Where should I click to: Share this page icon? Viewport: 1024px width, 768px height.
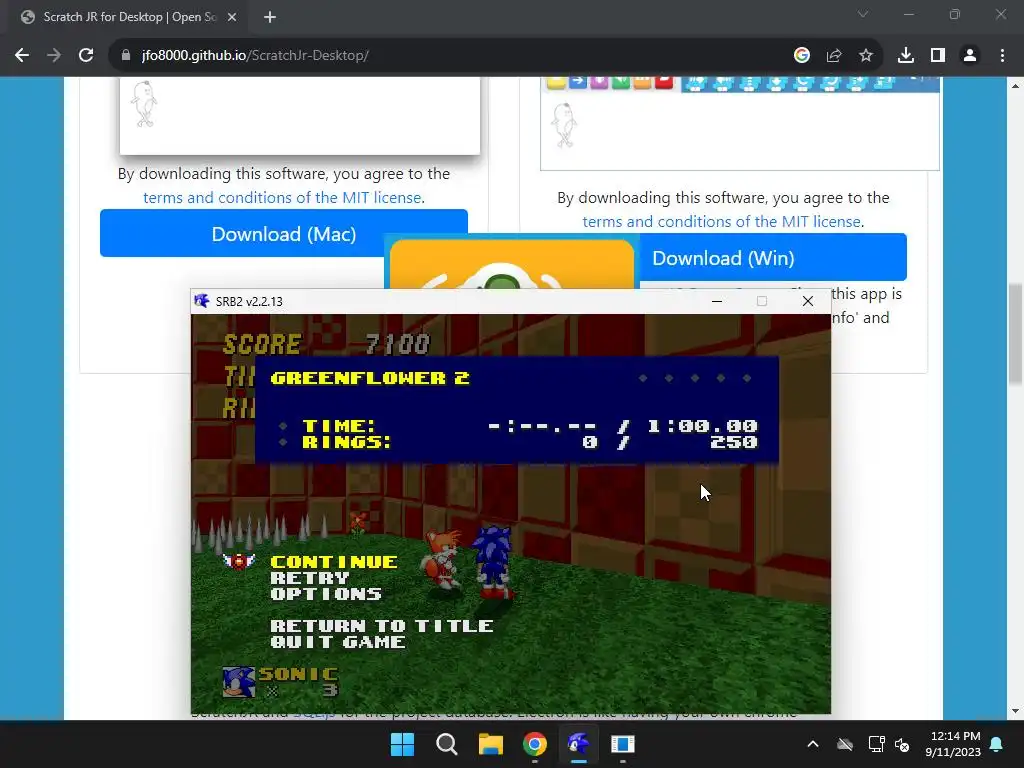(x=833, y=56)
